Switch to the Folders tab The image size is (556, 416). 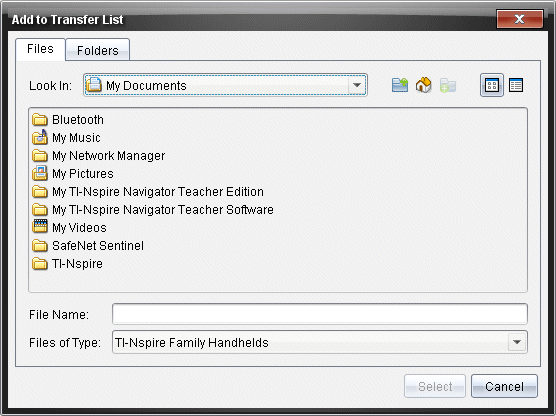(x=98, y=50)
